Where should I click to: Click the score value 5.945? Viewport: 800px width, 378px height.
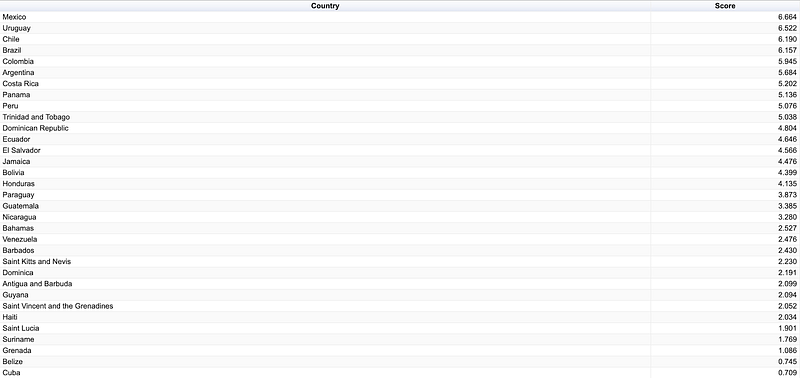pos(787,61)
